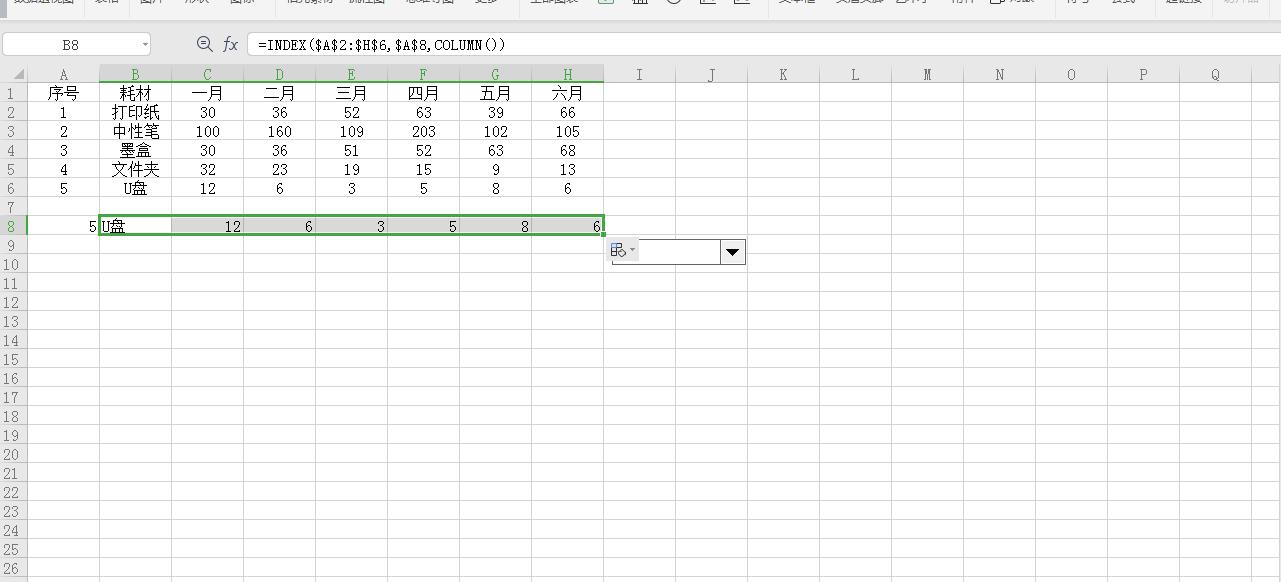
Task: Select the 中性笔 cell
Action: pyautogui.click(x=136, y=131)
